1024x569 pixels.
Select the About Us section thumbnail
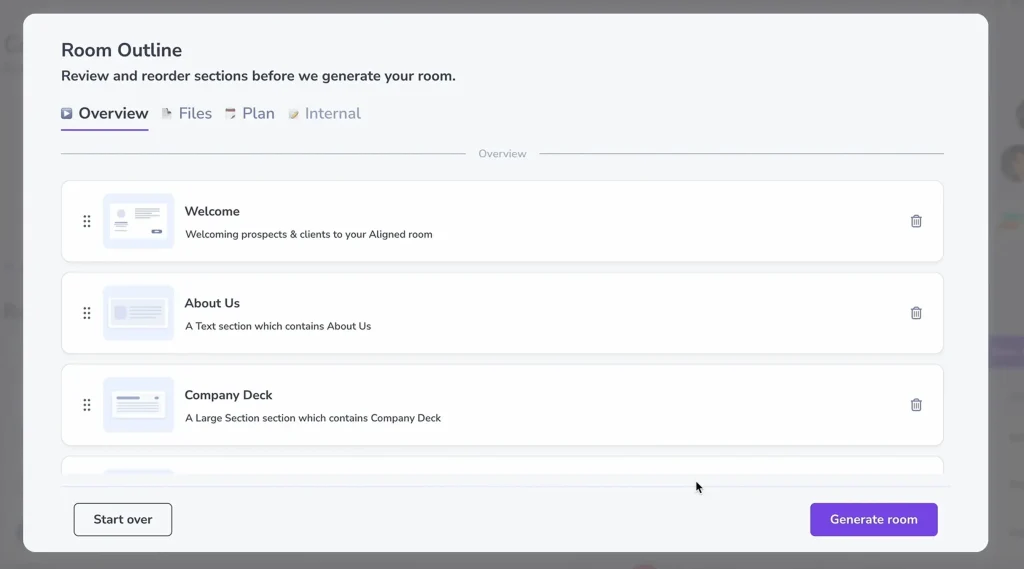(x=138, y=313)
